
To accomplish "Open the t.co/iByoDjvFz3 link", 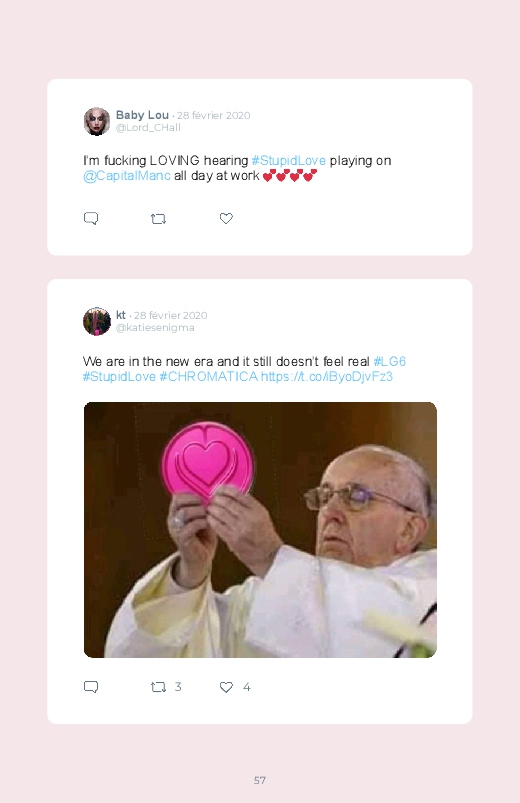I will click(327, 376).
